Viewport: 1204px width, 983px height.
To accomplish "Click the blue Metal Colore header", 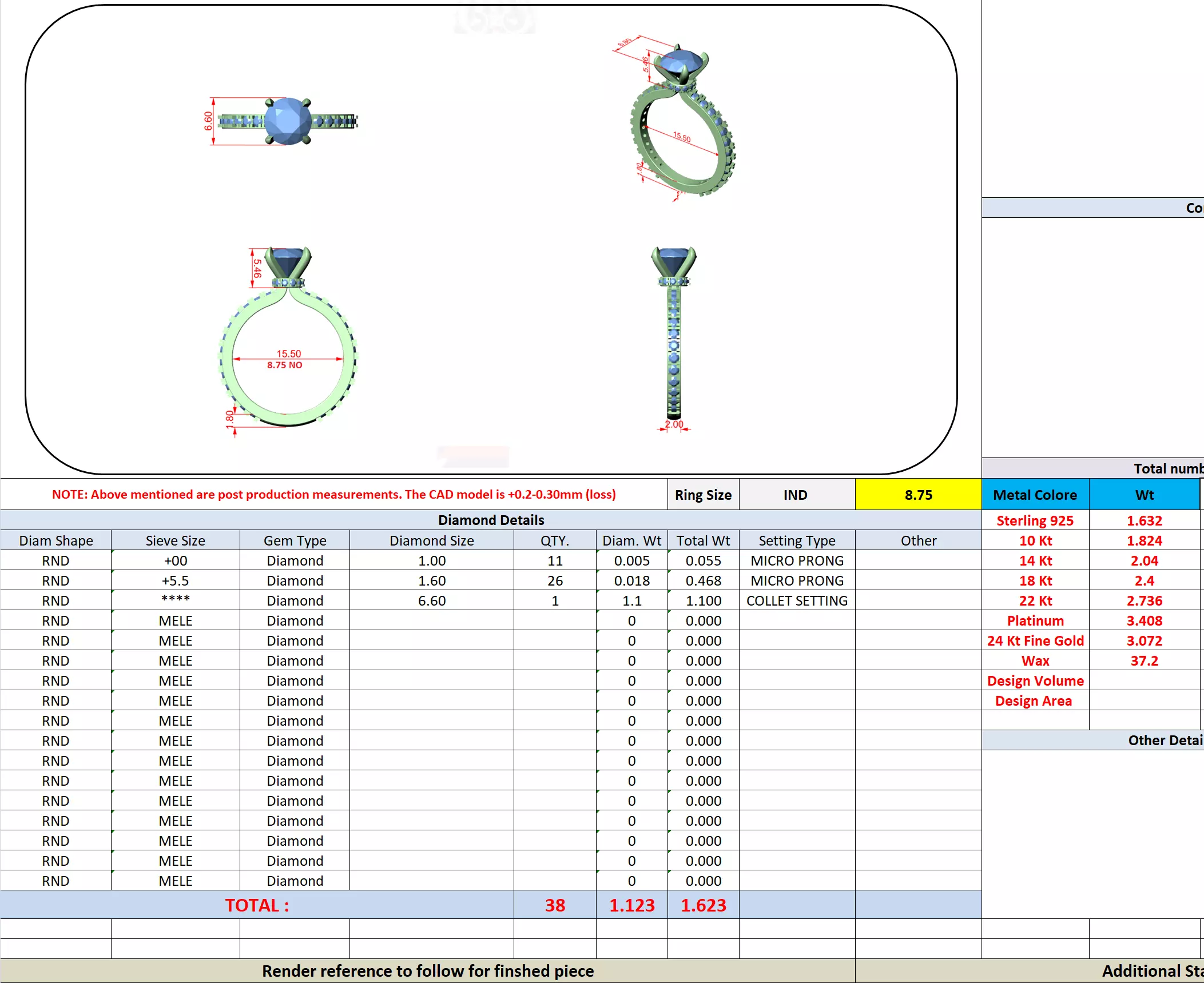I will point(1035,495).
